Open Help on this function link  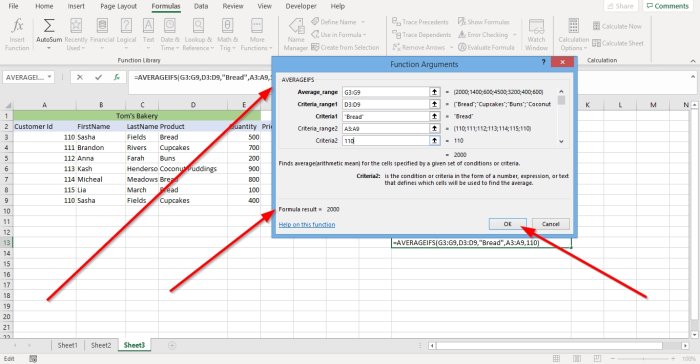coord(307,225)
